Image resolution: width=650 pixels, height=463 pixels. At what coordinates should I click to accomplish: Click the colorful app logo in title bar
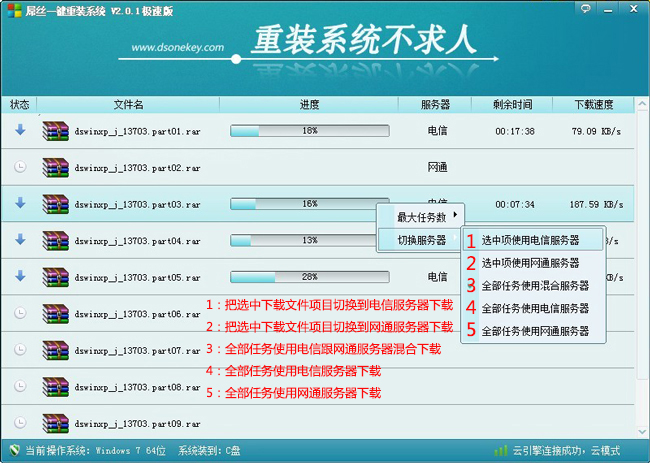click(15, 11)
